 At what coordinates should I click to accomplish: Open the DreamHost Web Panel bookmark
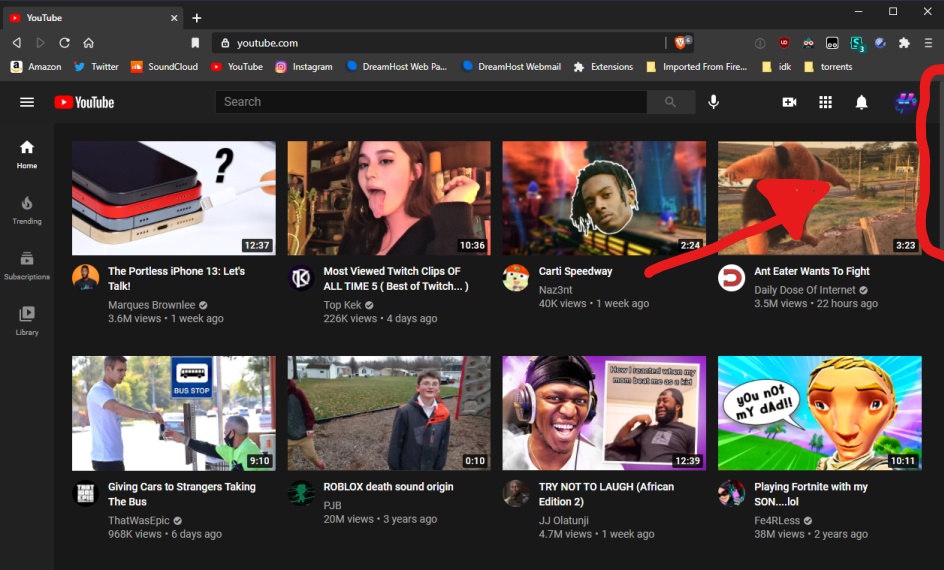(x=397, y=67)
